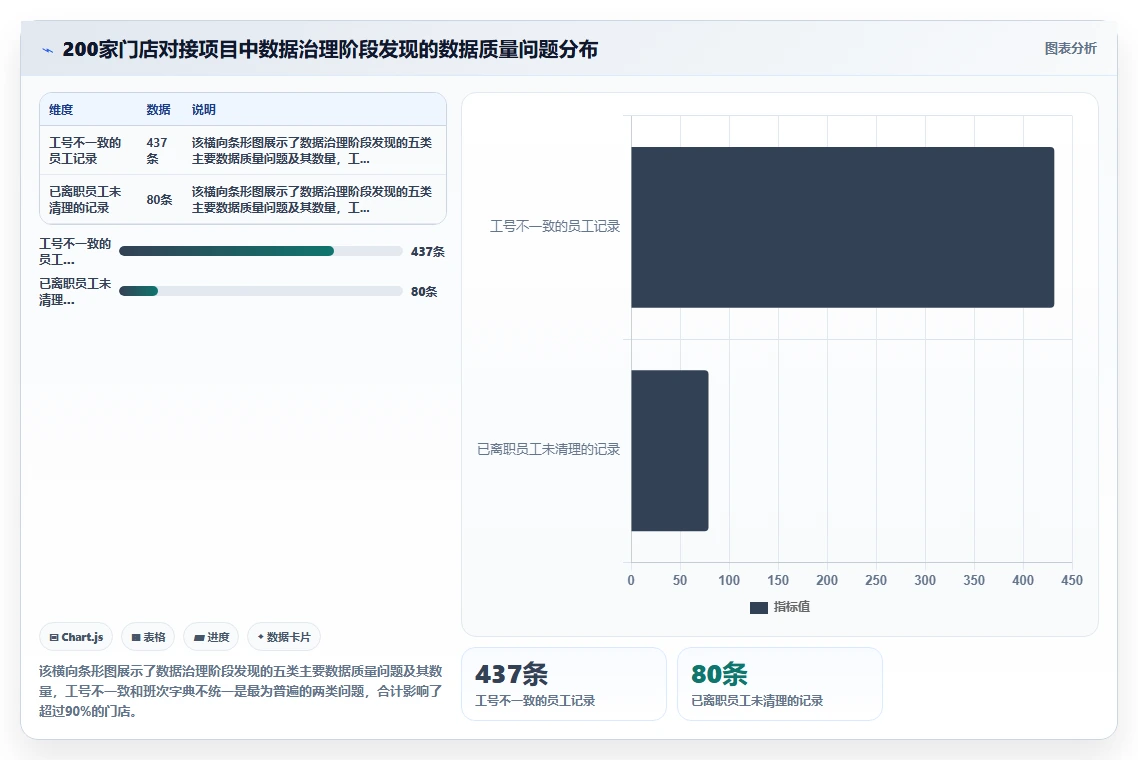Click the 工号不一致的员工记录 bar in chart
Screen dimensions: 1138x760
click(842, 227)
